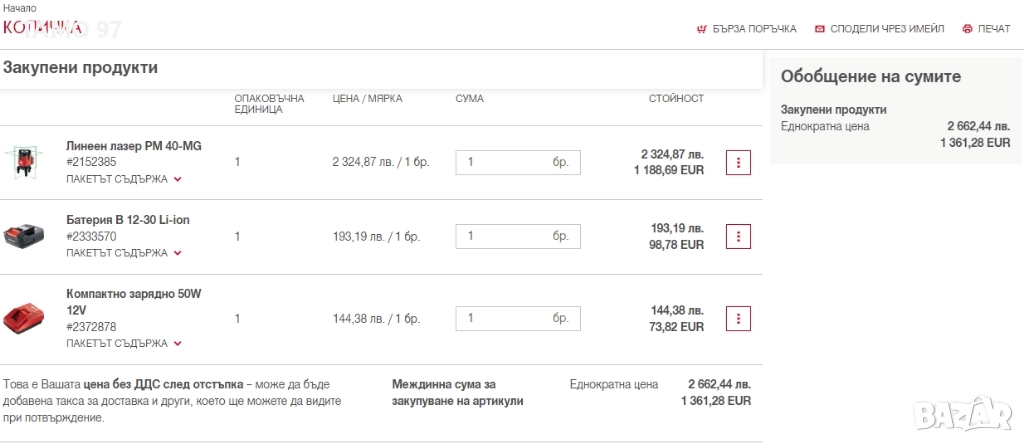The height and width of the screenshot is (443, 1024).
Task: Click the quick order cart icon
Action: point(701,29)
